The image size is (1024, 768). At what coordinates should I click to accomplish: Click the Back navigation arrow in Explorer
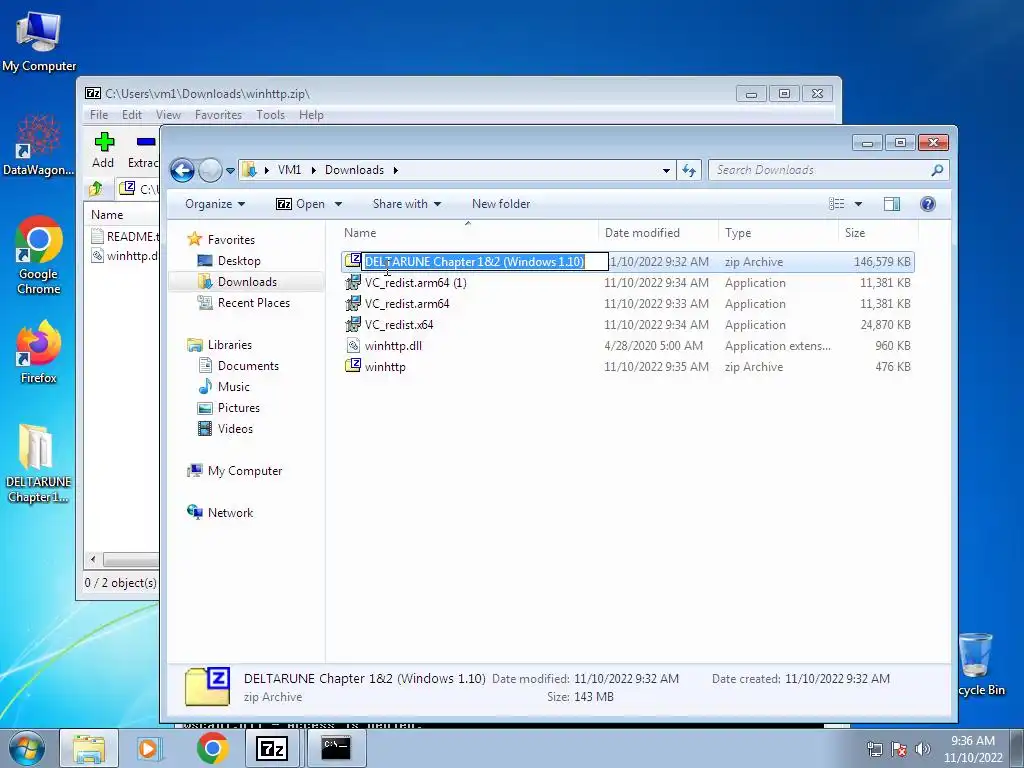[x=182, y=170]
